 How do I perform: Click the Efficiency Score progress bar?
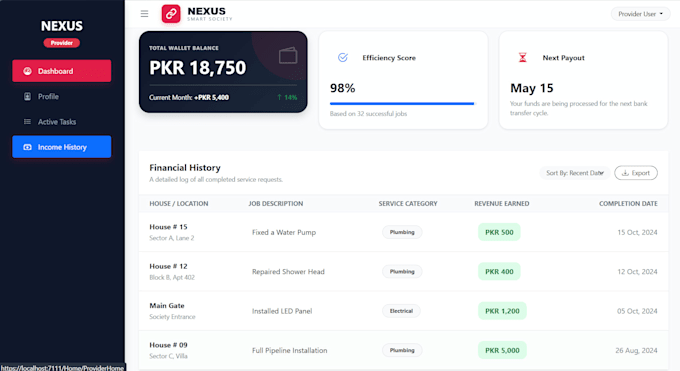(x=403, y=104)
